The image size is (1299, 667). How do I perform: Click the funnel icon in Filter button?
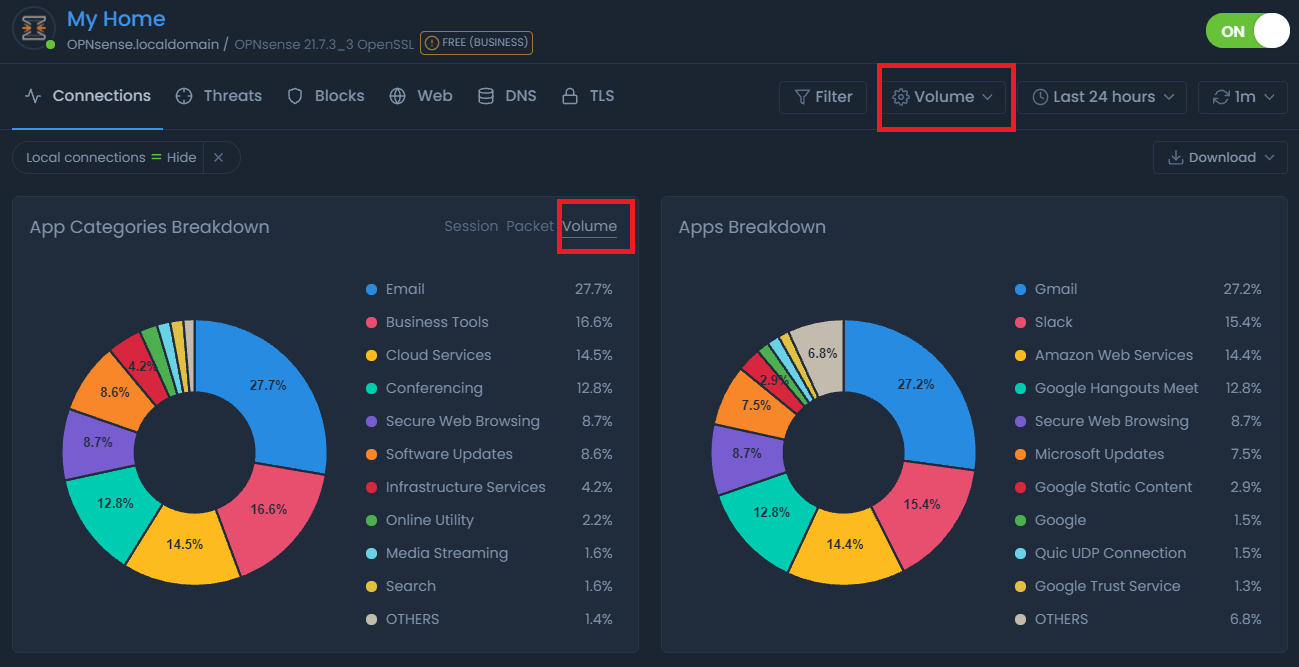(x=802, y=97)
